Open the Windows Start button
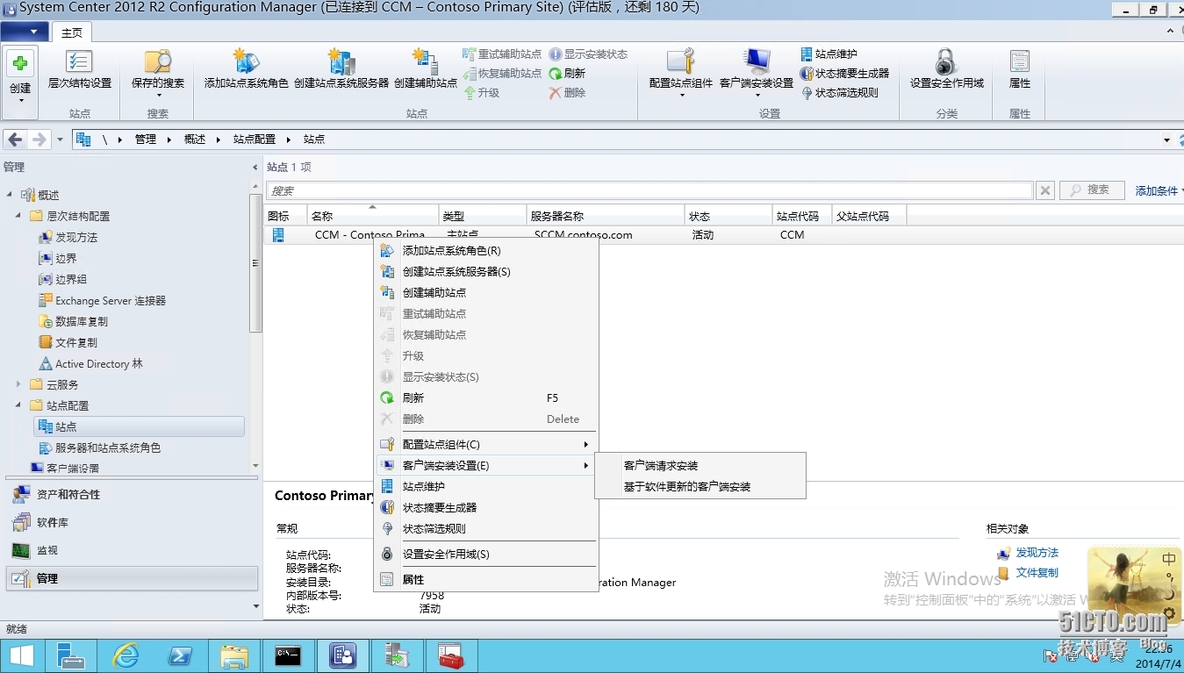This screenshot has height=673, width=1184. [22, 656]
